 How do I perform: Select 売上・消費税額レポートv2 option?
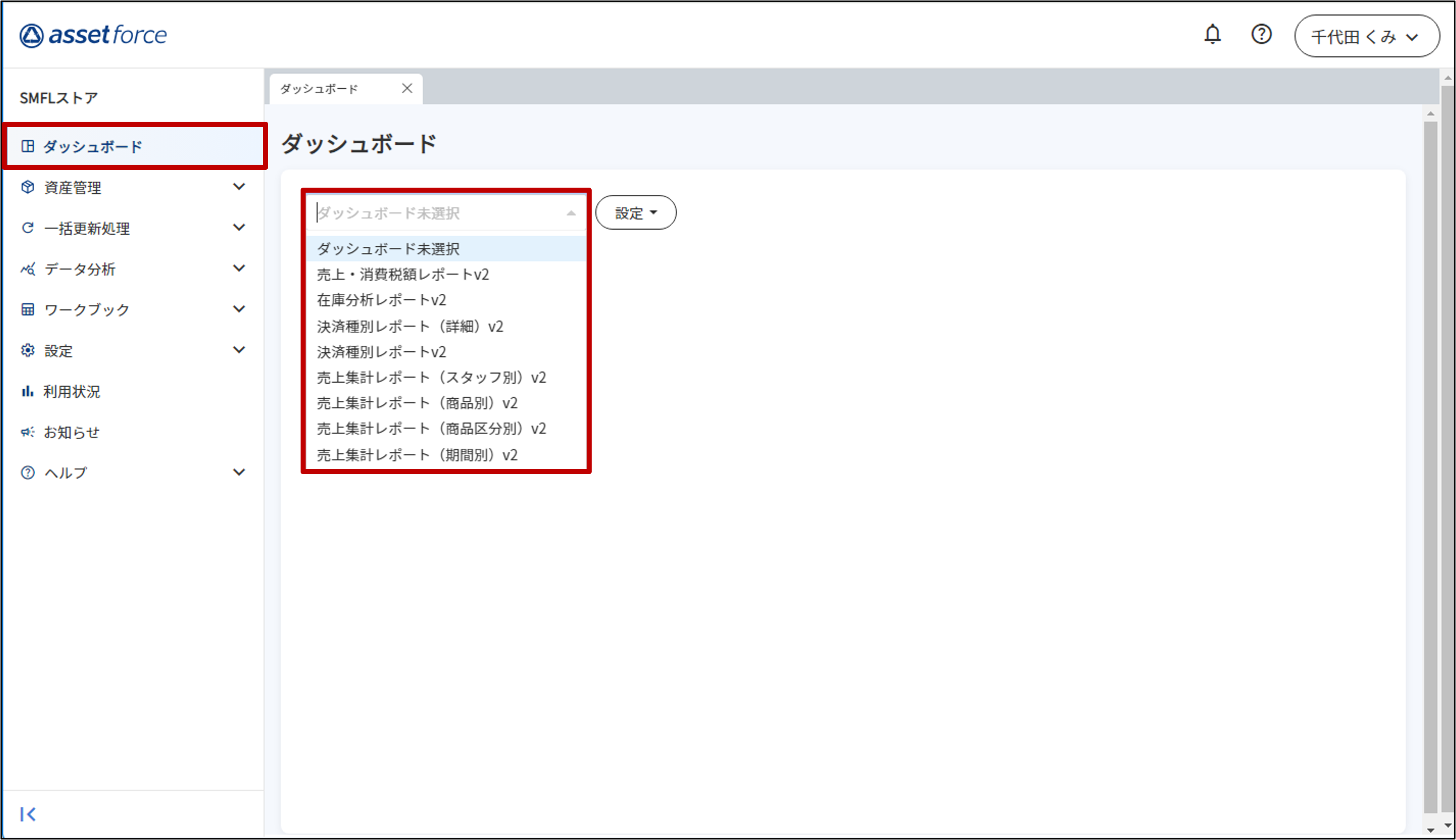point(403,275)
